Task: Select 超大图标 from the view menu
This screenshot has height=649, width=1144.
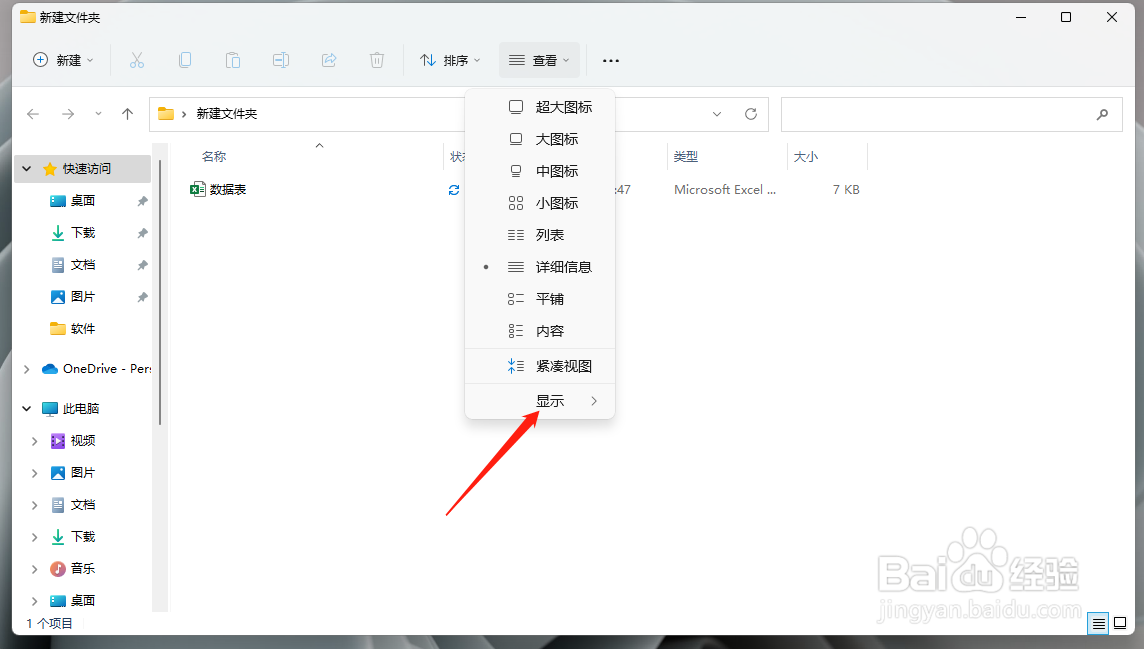Action: click(563, 106)
